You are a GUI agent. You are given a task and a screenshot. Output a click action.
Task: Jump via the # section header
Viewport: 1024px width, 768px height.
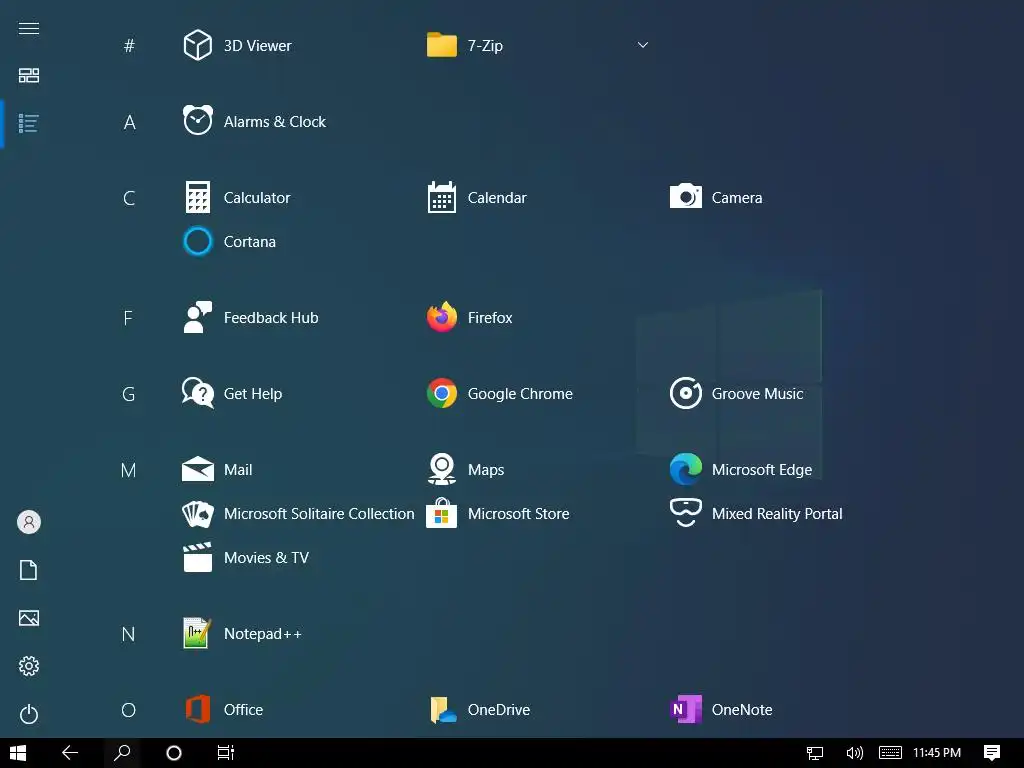tap(129, 46)
